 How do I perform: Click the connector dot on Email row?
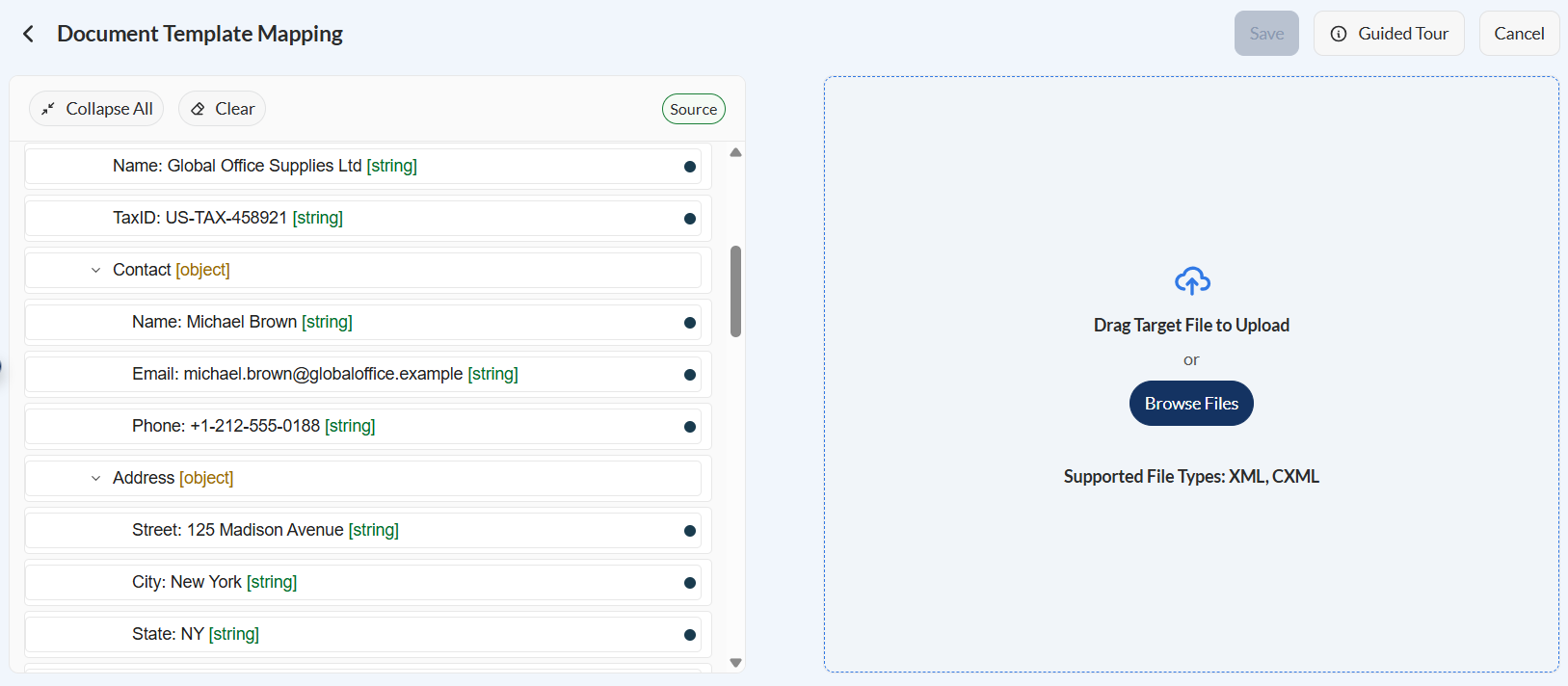pyautogui.click(x=690, y=375)
